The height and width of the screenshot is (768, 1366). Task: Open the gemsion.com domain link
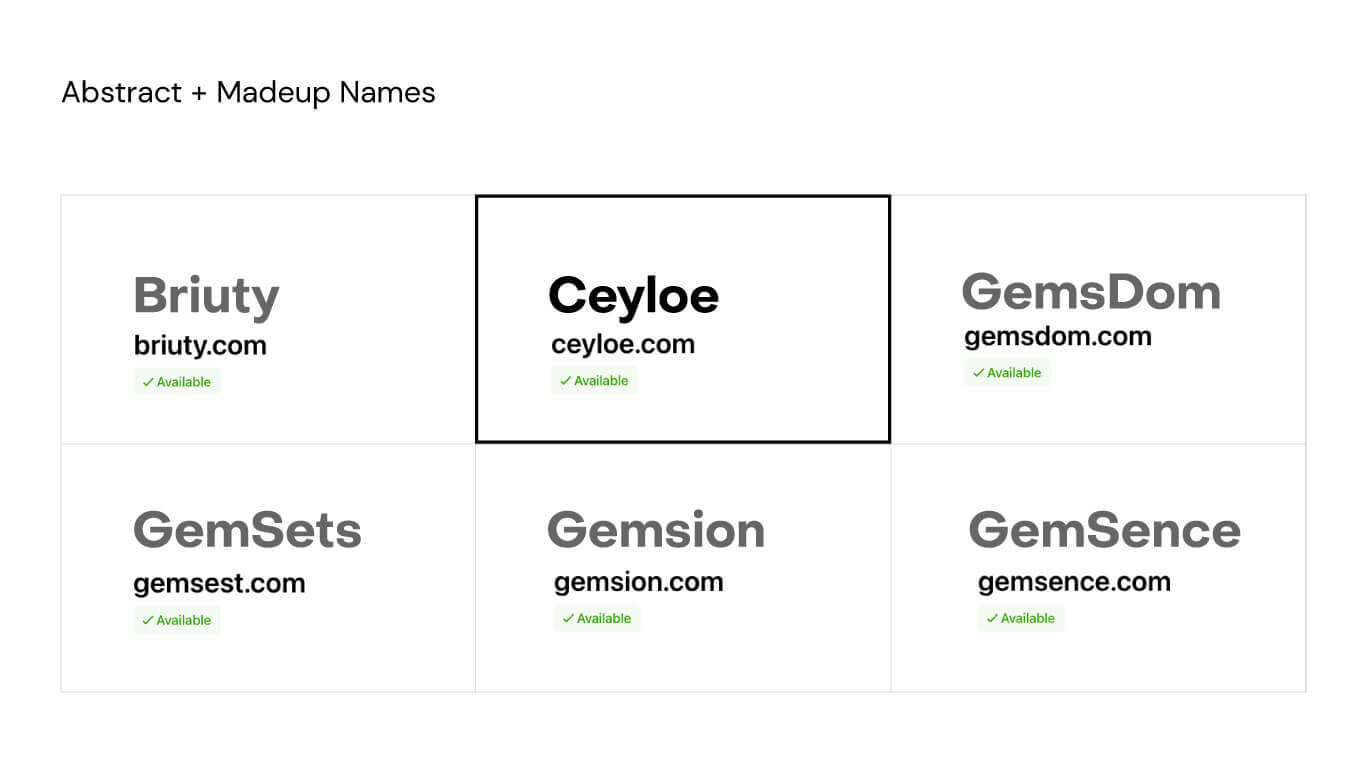(638, 582)
